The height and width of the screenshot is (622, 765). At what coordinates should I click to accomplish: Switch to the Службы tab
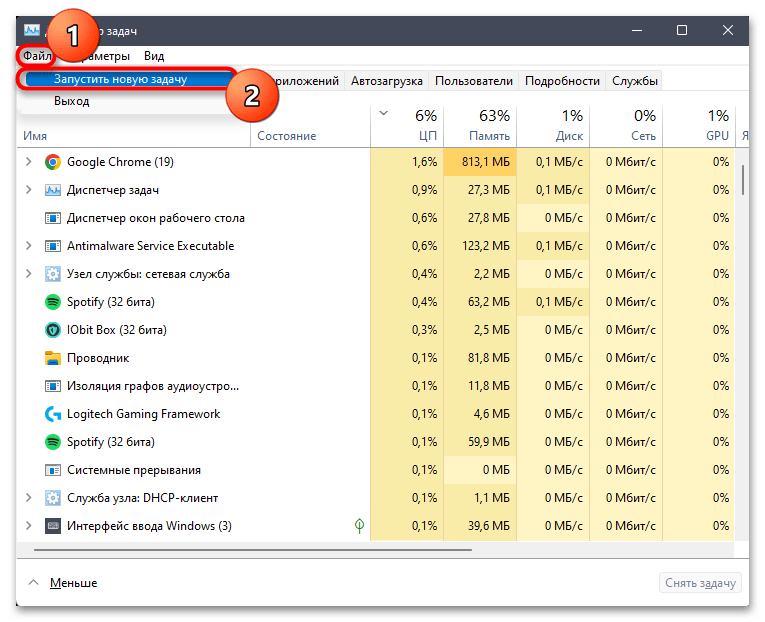click(x=634, y=81)
